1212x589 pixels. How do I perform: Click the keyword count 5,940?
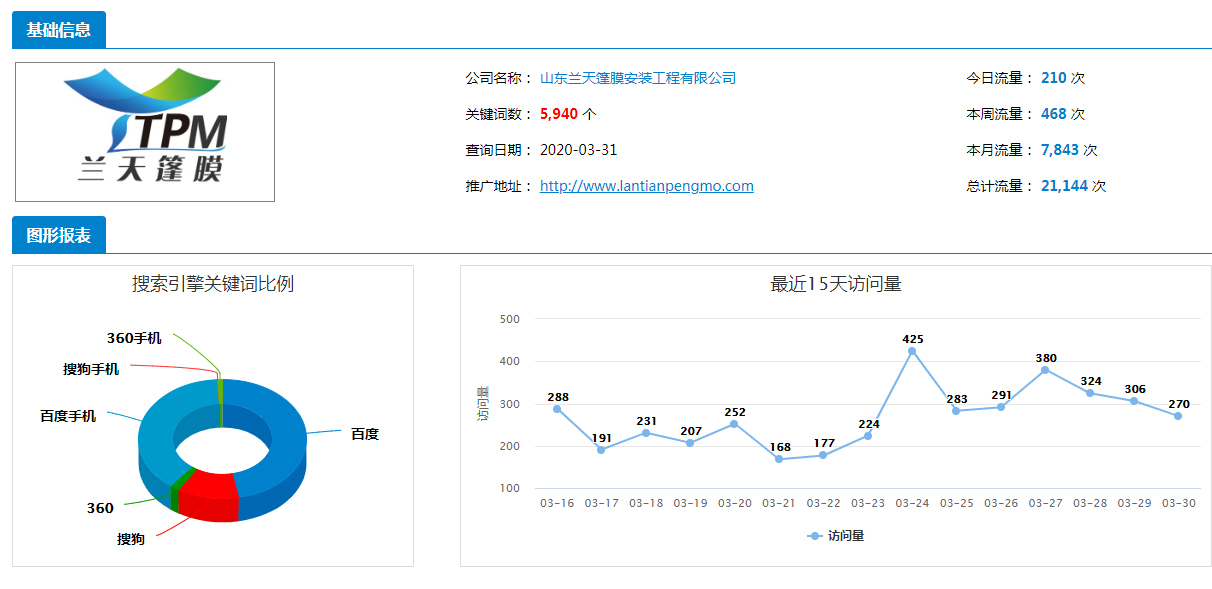click(559, 114)
